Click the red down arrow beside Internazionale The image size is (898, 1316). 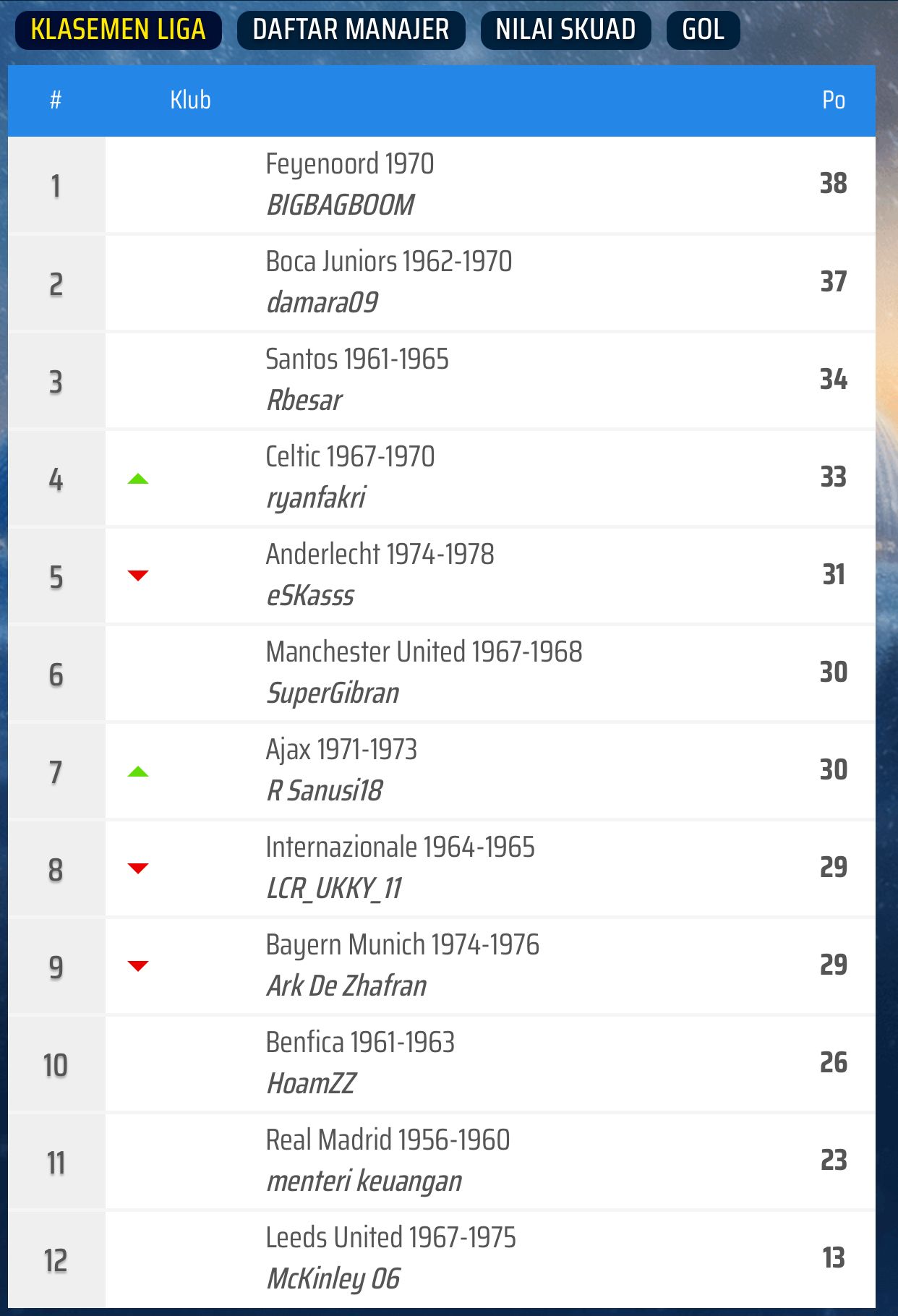click(x=137, y=868)
